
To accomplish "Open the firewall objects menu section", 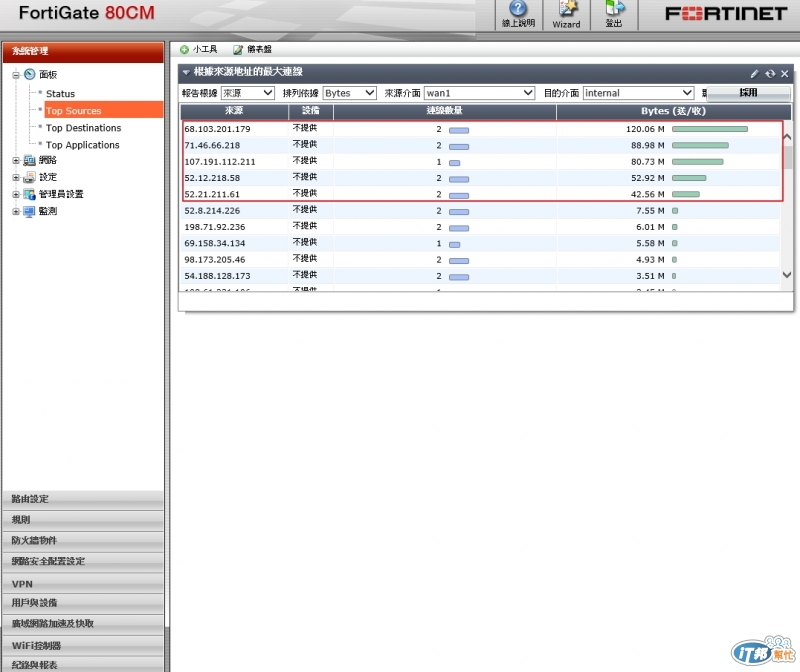I will point(83,540).
